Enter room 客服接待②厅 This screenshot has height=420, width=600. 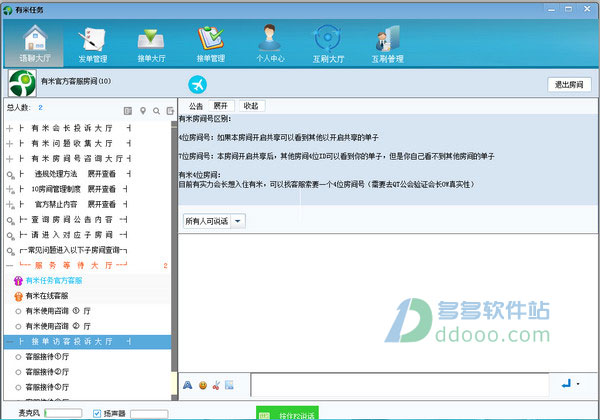(88, 372)
